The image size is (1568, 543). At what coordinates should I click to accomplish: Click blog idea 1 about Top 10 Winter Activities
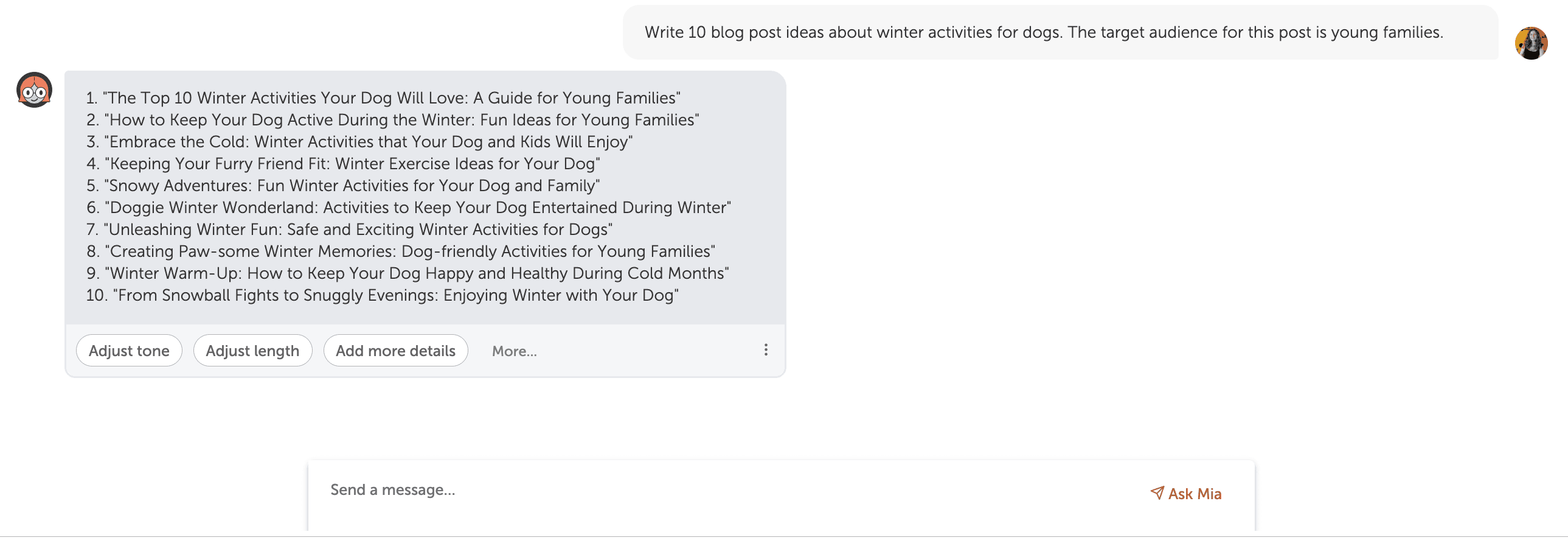coord(383,98)
